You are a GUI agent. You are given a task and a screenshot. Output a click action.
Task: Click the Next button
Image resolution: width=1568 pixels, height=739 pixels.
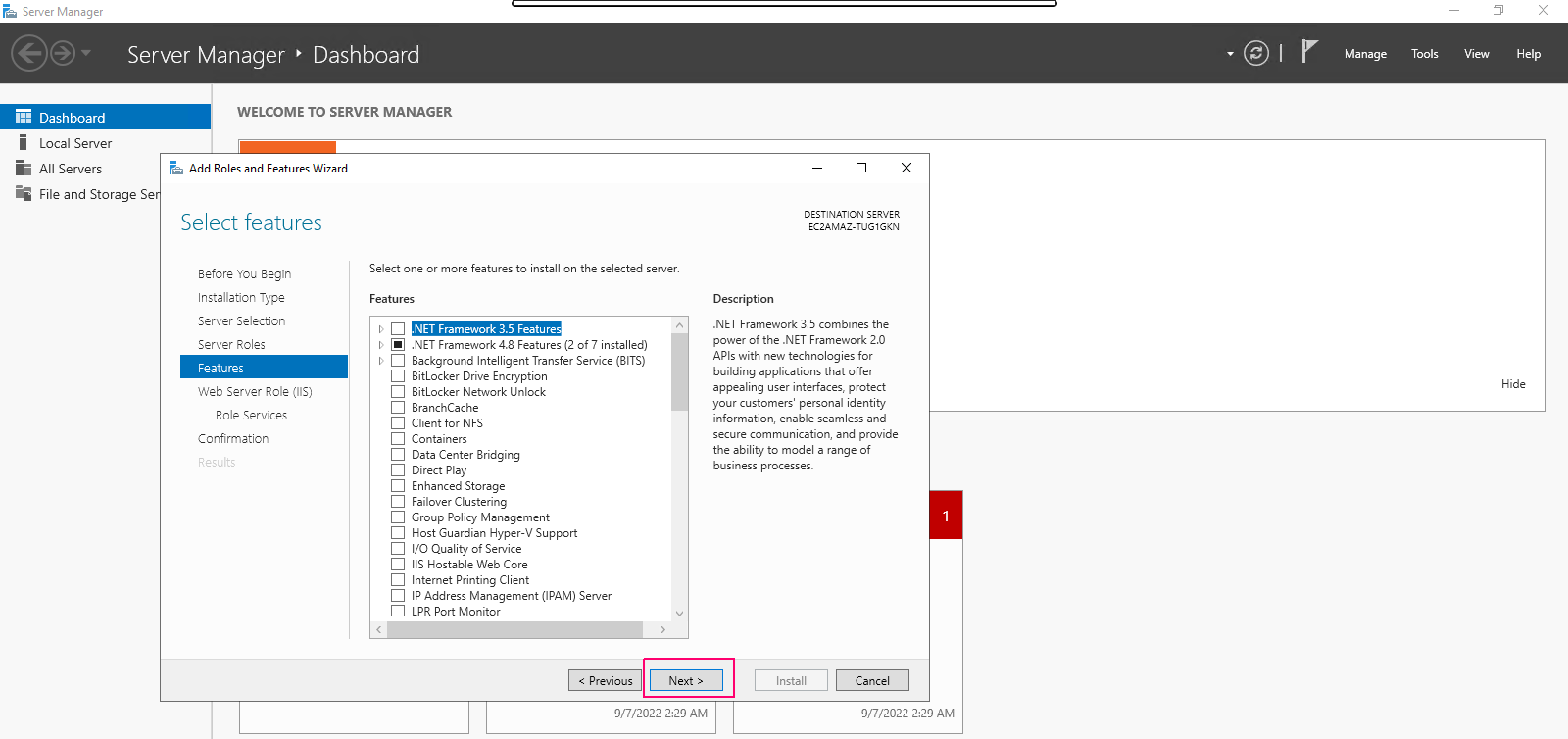686,680
